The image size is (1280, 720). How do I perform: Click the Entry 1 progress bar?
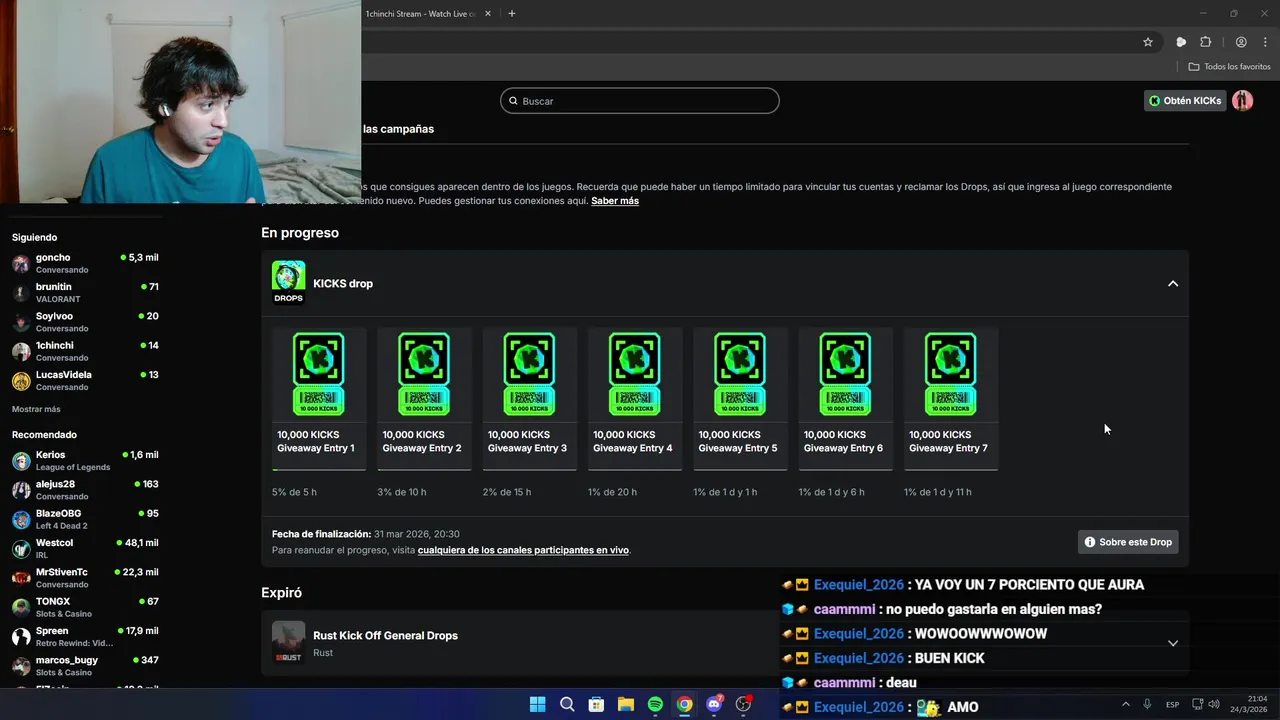tap(319, 469)
